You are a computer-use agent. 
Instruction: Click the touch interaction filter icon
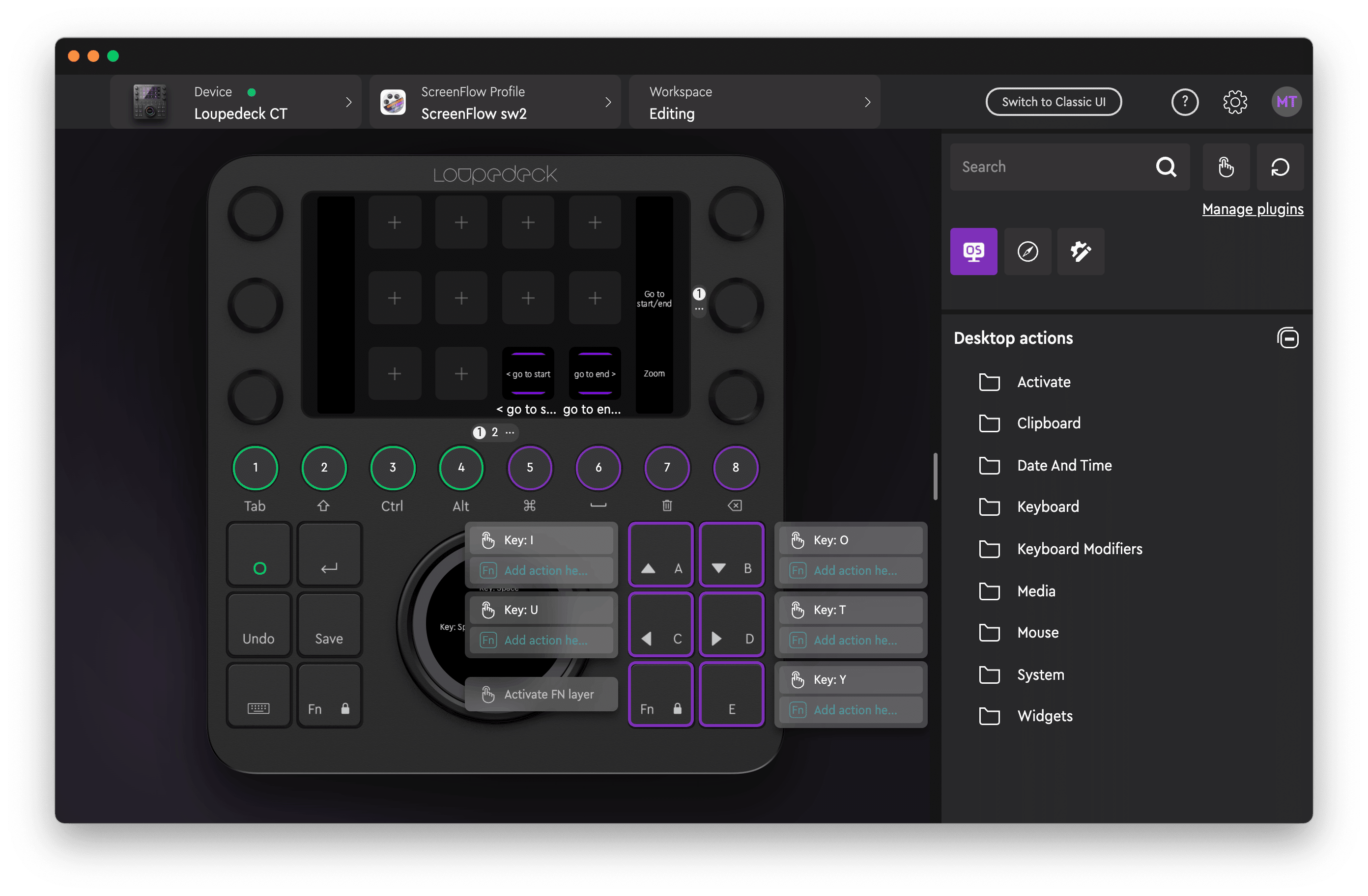point(1225,167)
